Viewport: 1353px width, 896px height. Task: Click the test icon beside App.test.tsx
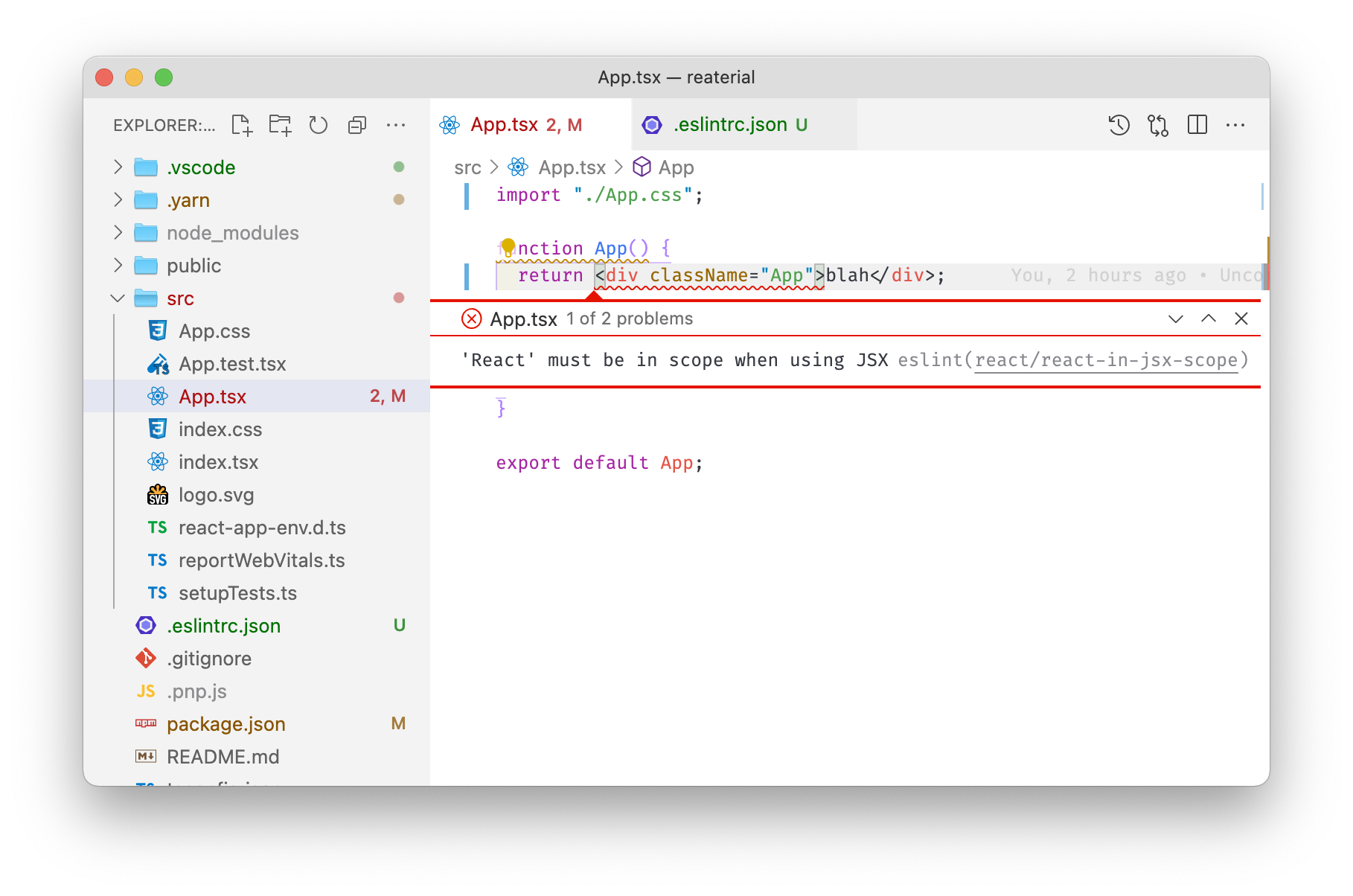click(x=158, y=364)
